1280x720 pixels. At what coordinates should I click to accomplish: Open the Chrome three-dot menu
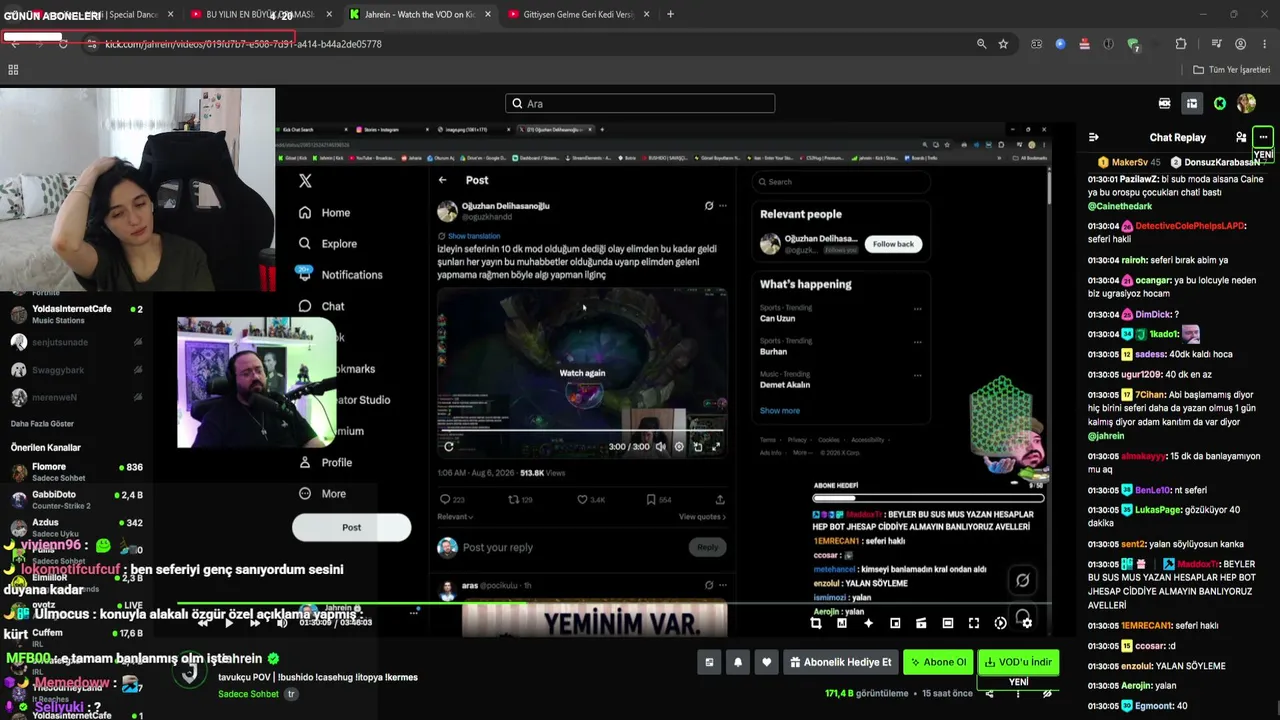click(x=1263, y=44)
